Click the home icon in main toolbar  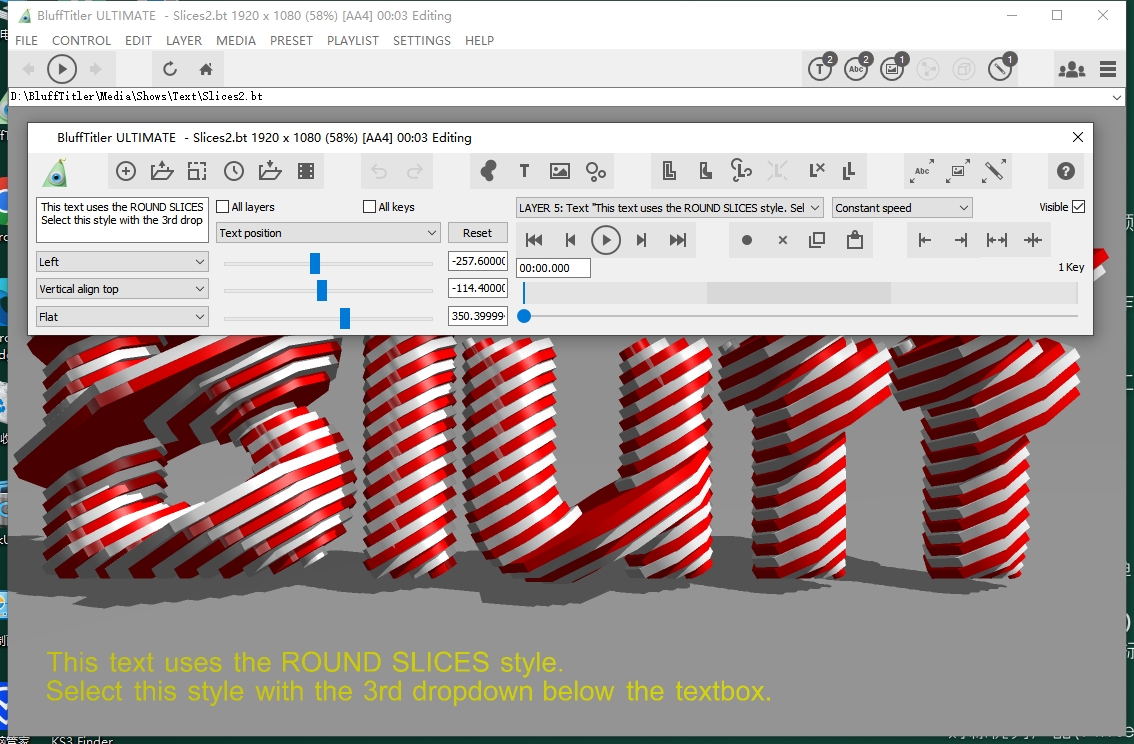pos(206,69)
